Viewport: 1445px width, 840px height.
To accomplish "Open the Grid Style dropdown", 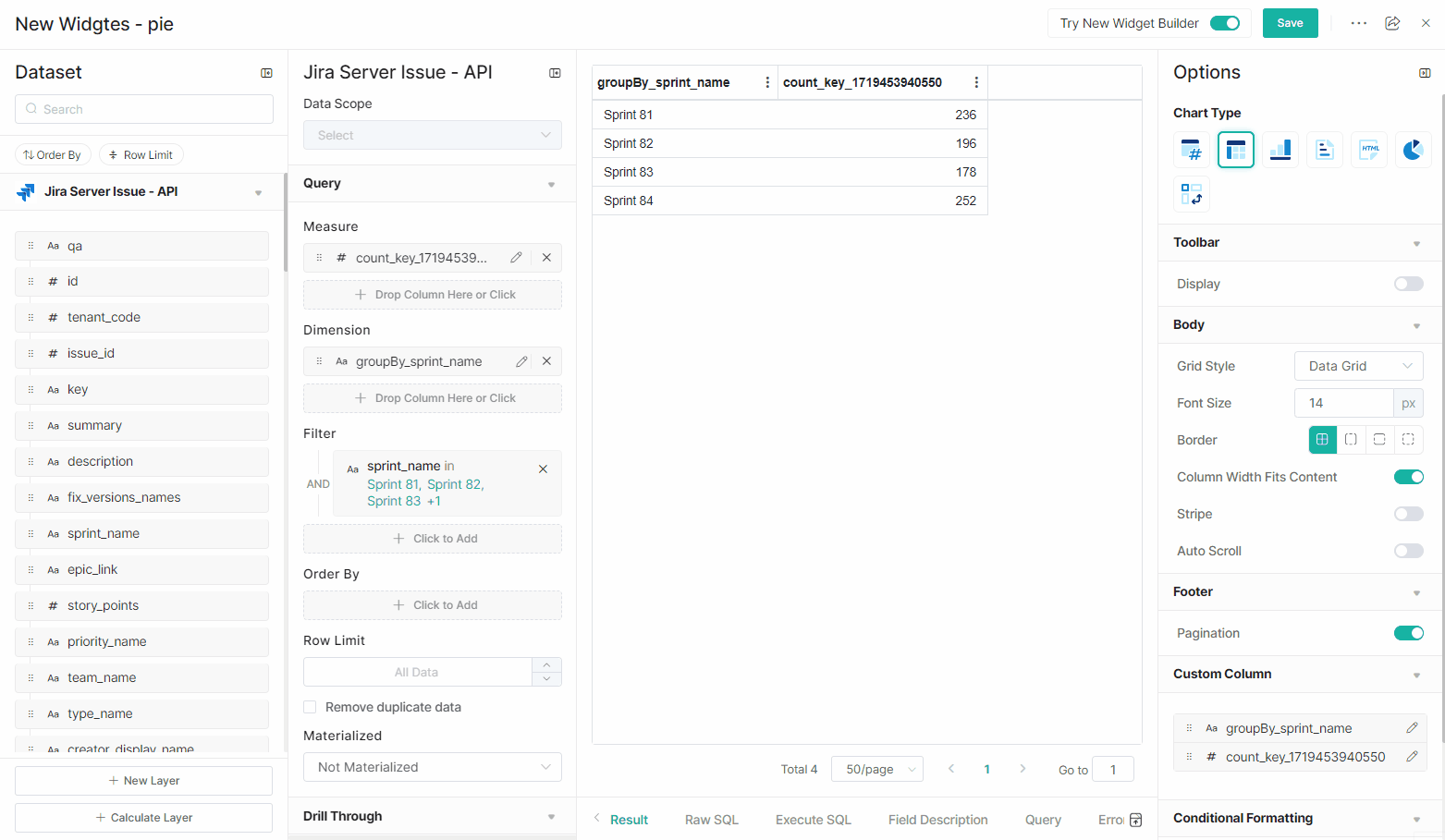I will 1358,366.
